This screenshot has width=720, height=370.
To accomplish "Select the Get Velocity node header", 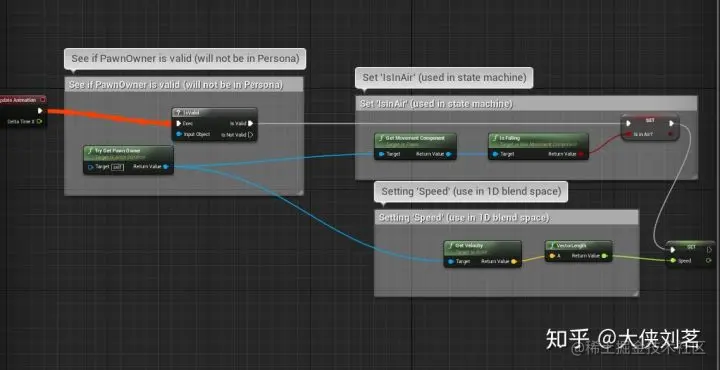I will [483, 248].
